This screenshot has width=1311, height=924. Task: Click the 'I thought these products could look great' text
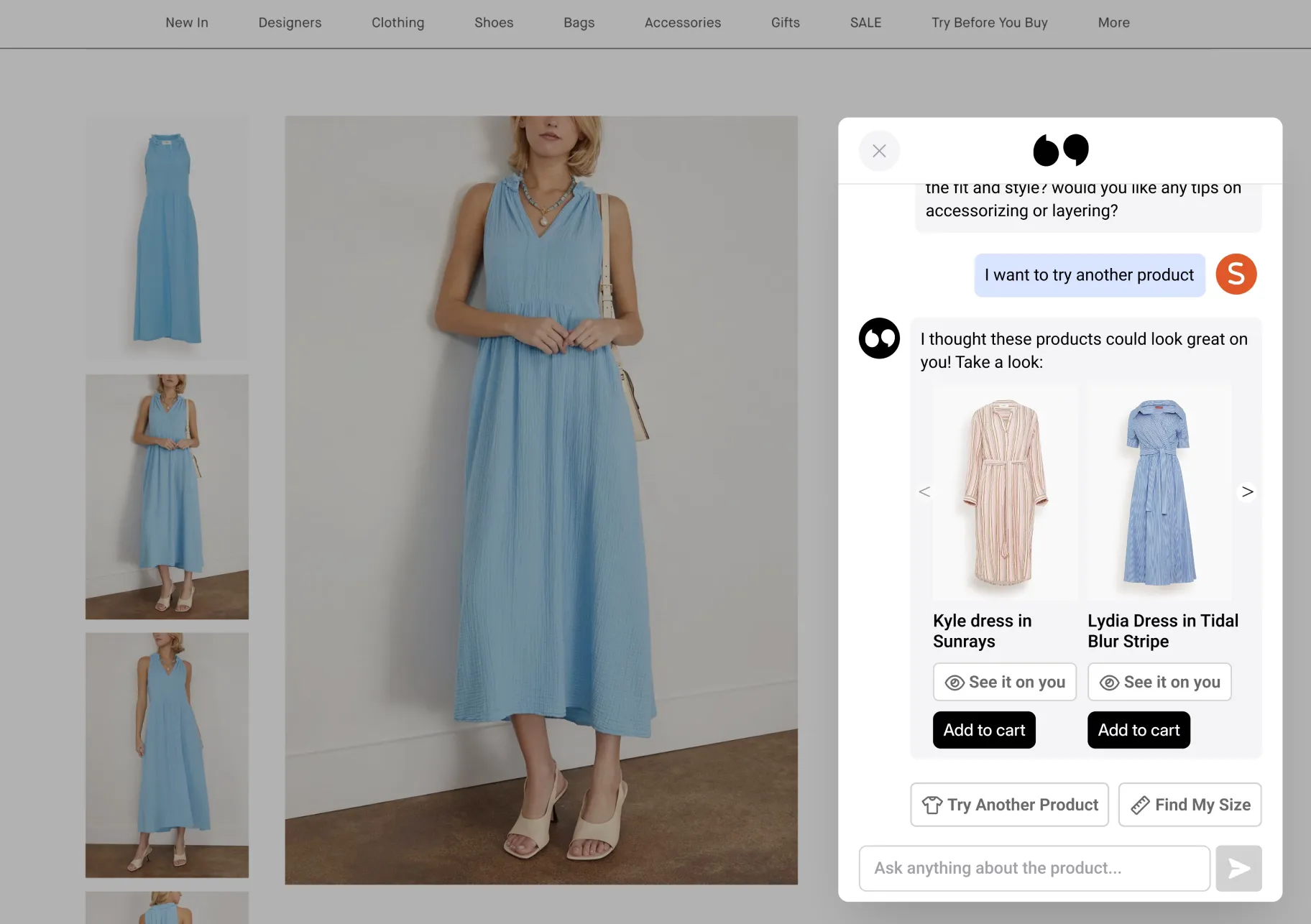click(x=1084, y=350)
